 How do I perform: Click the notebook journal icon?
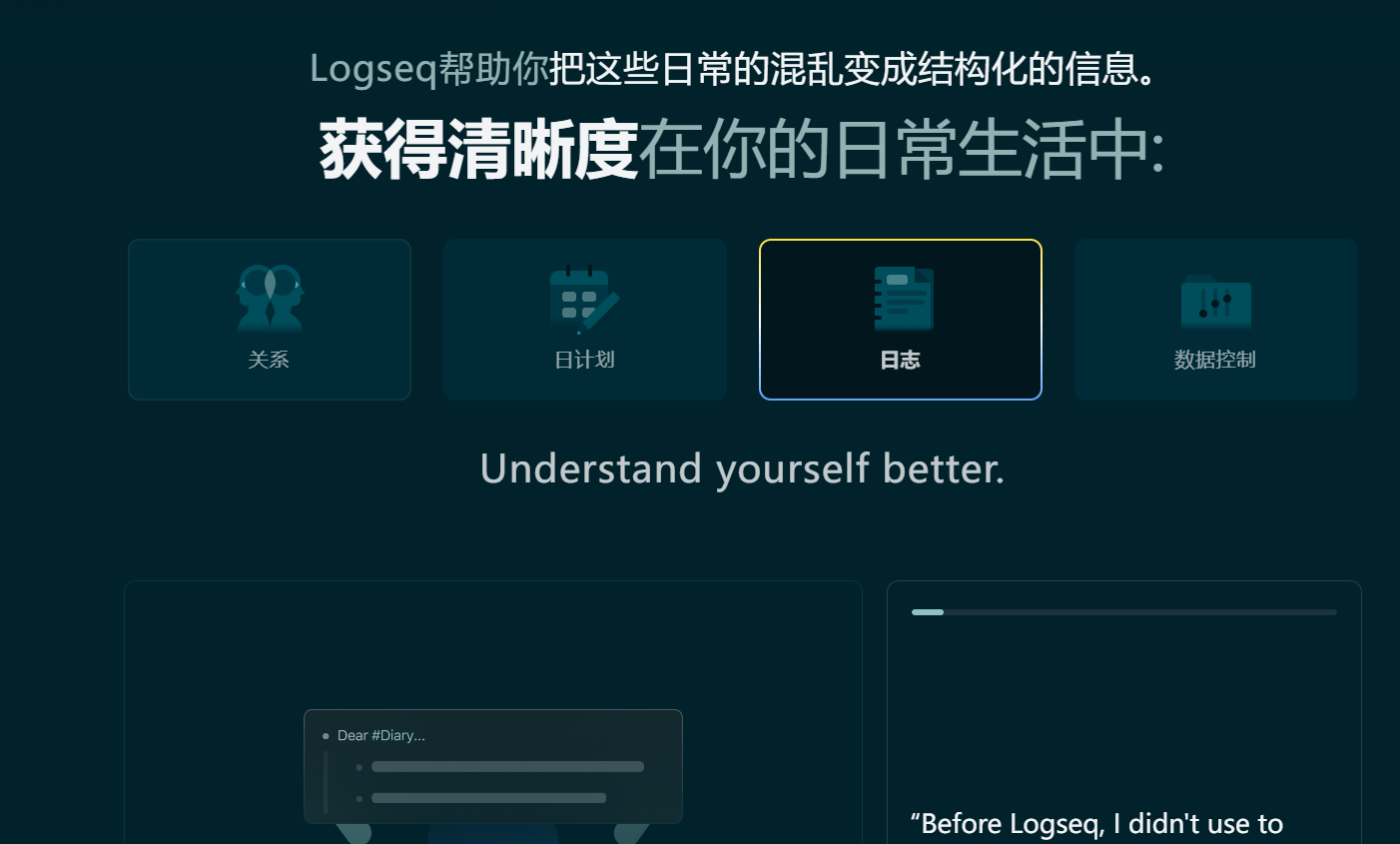pos(904,299)
